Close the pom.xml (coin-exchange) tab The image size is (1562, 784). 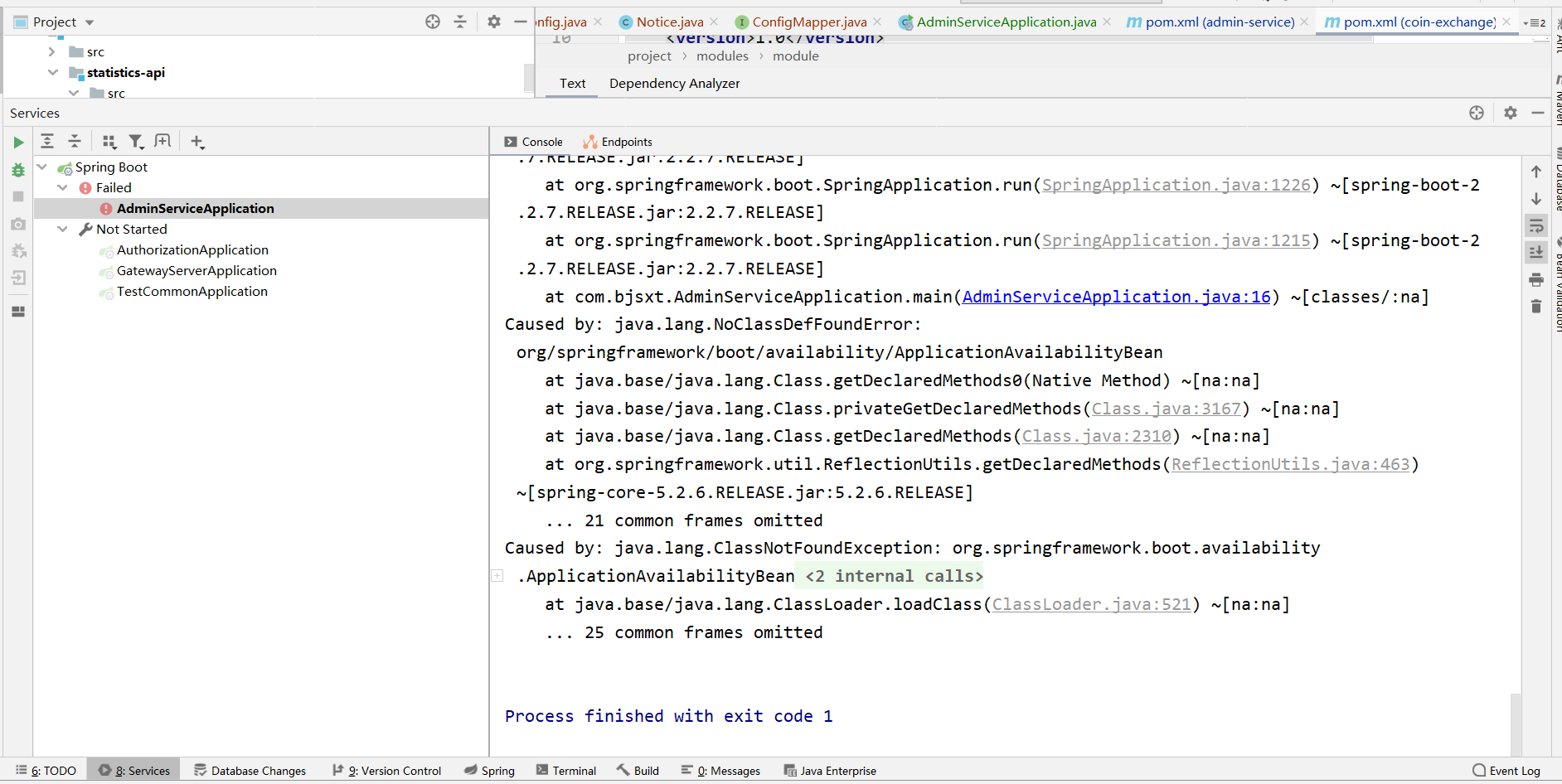tap(1506, 22)
